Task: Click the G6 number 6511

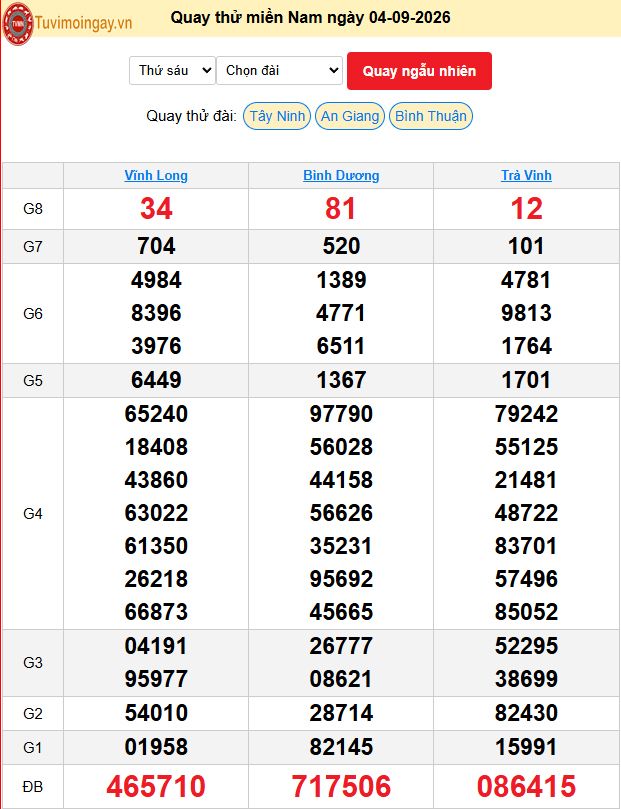Action: tap(341, 346)
